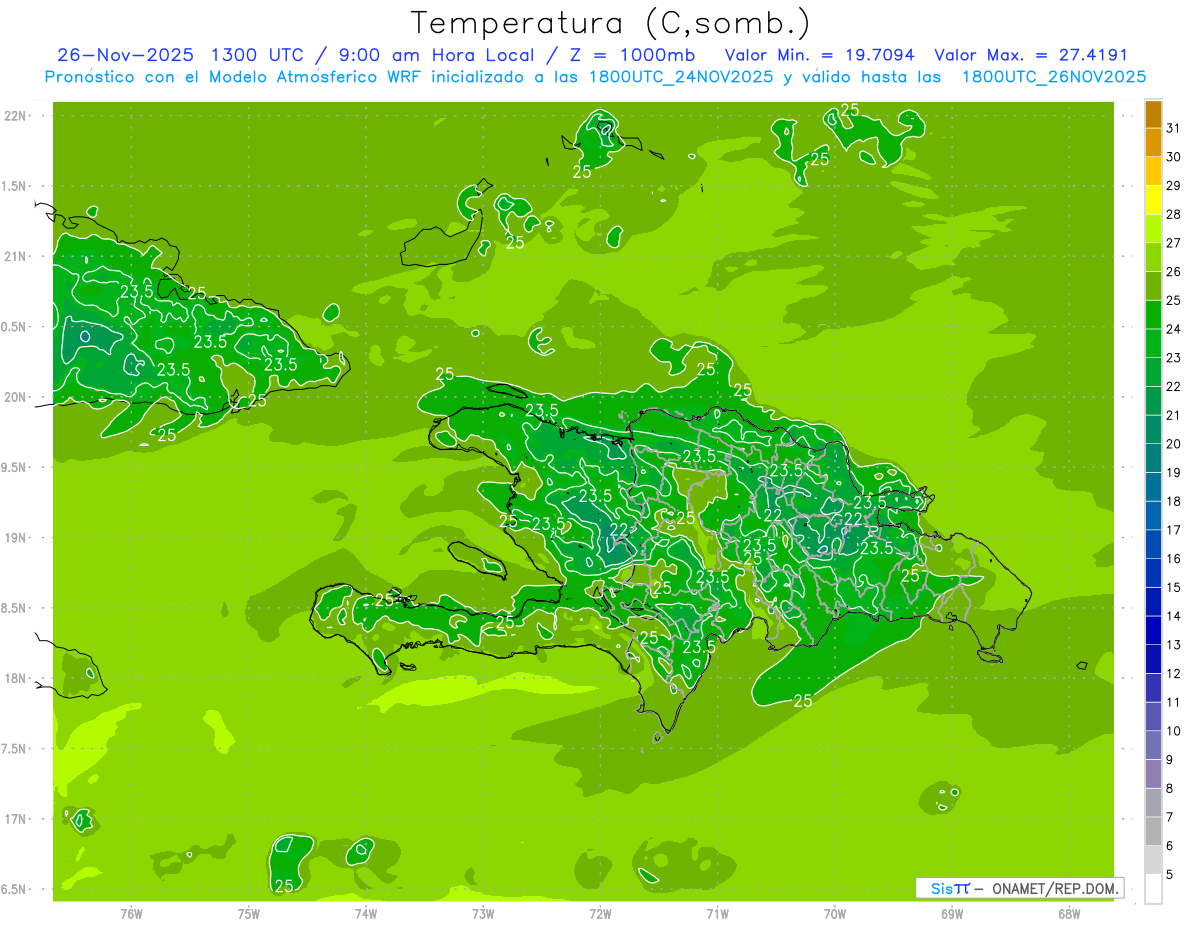Click the legend value '14'
1200x927 pixels.
click(x=1174, y=616)
